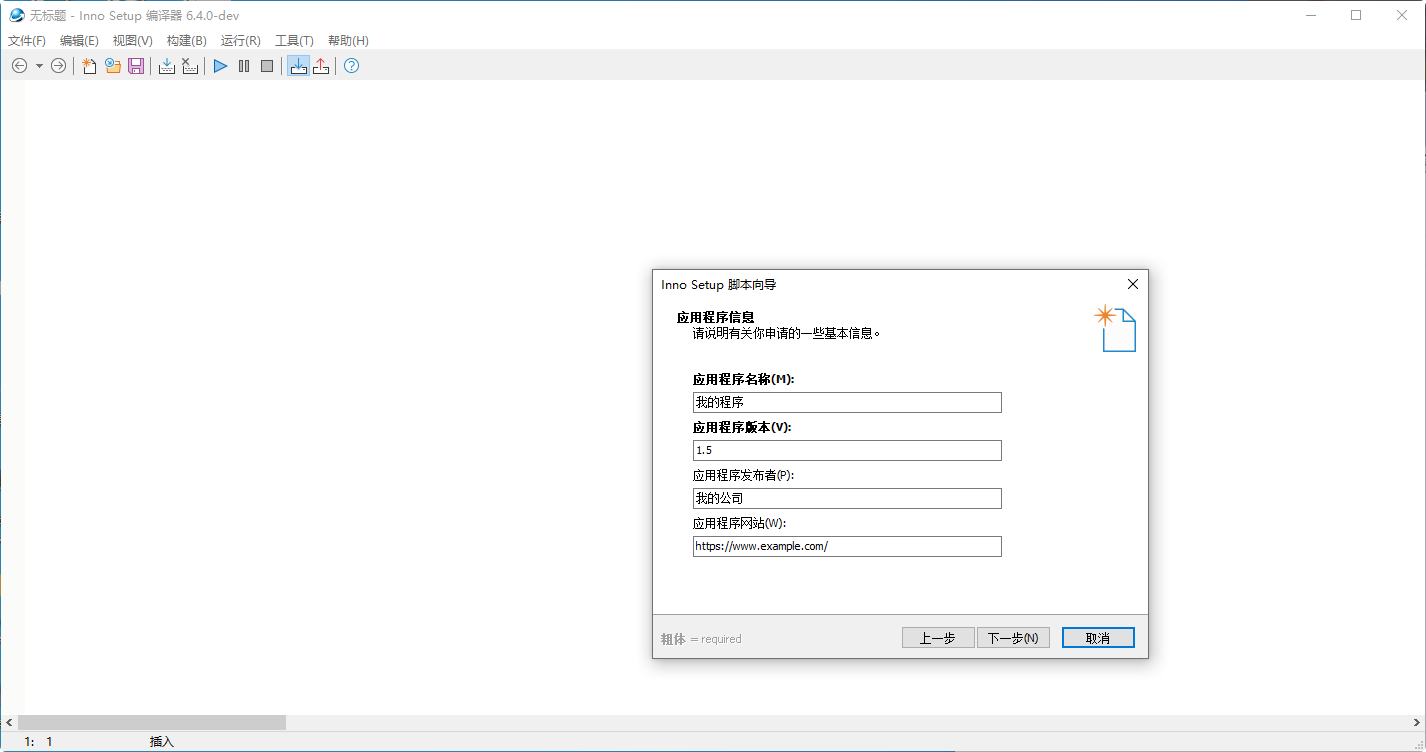
Task: Click the 下一步(N) button
Action: click(x=1013, y=638)
